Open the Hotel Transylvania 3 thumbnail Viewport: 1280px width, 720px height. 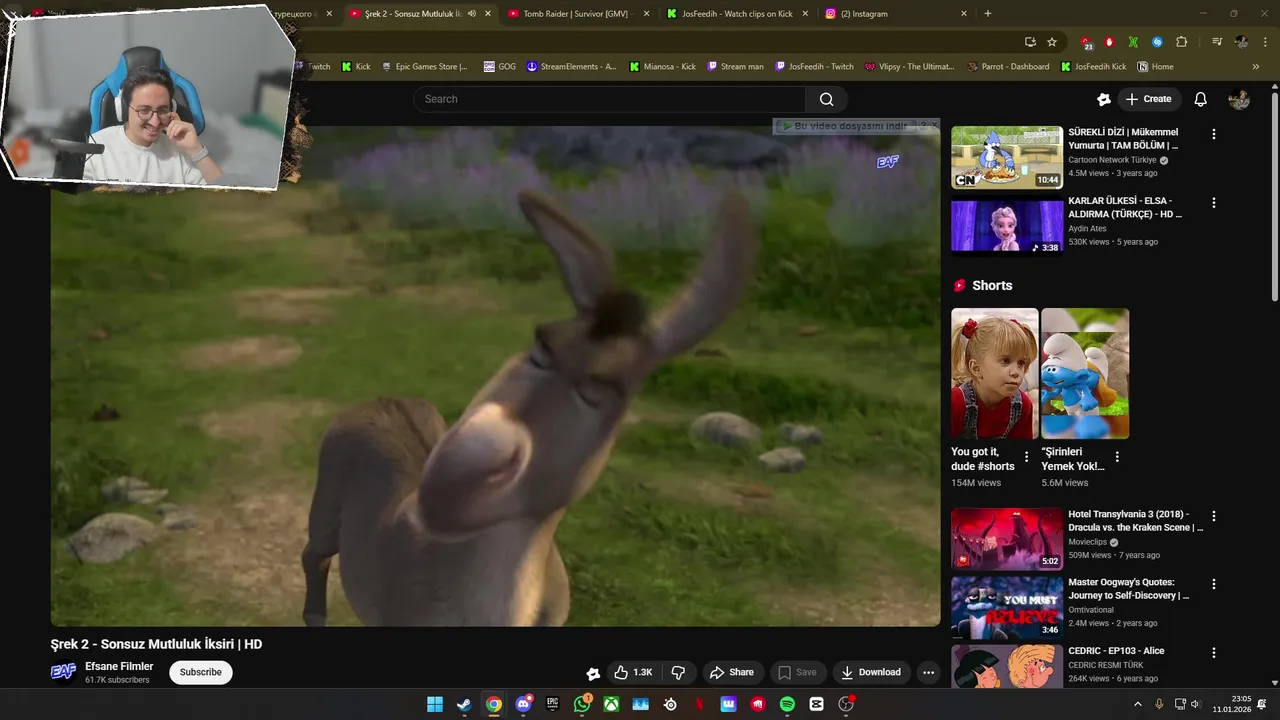point(1007,539)
